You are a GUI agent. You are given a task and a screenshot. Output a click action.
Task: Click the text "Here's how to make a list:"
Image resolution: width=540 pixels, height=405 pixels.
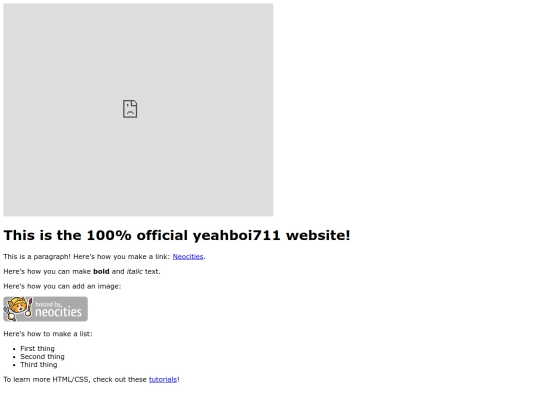click(x=48, y=334)
